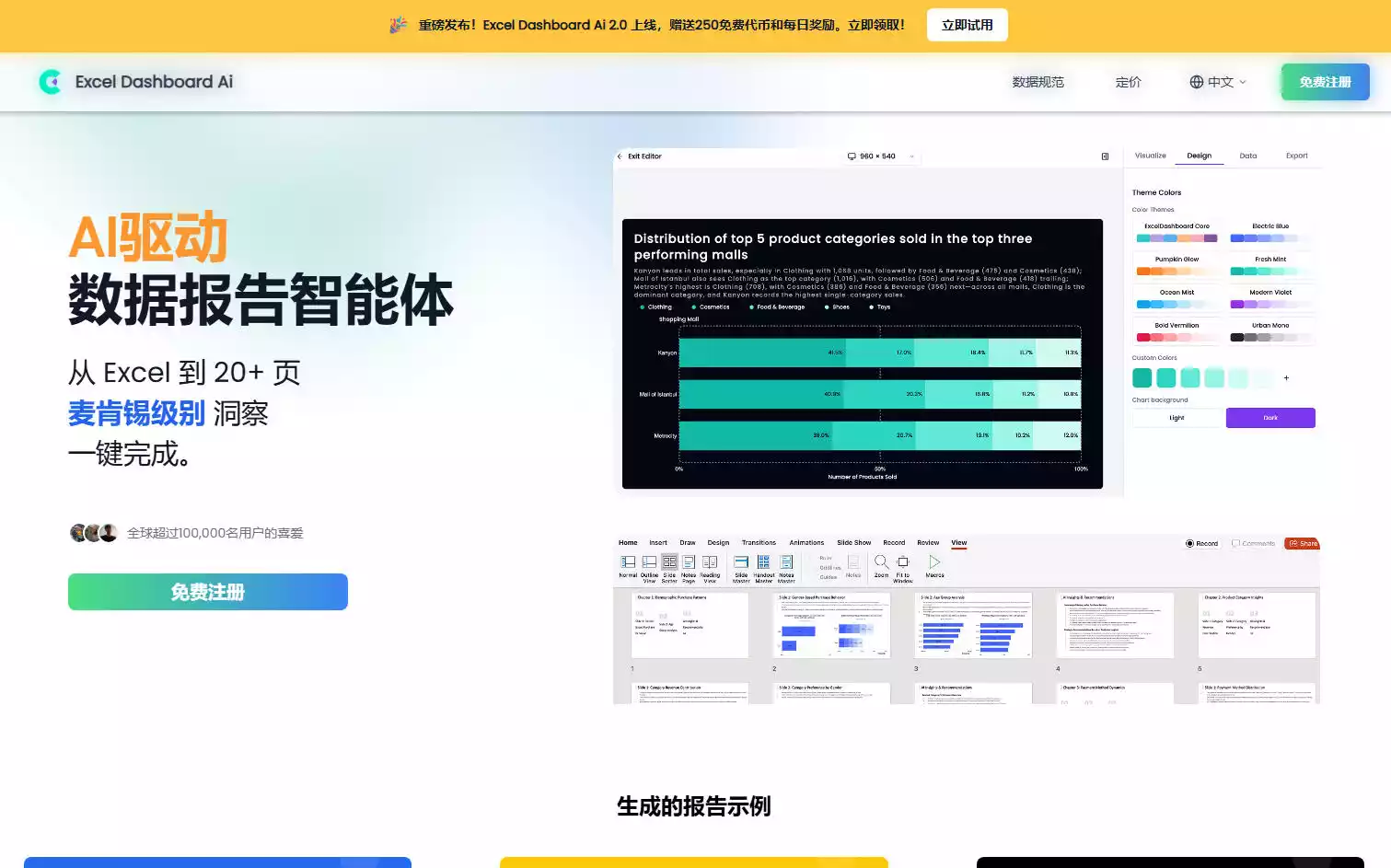1391x868 pixels.
Task: Click the 立即试用 button in banner
Action: click(967, 25)
